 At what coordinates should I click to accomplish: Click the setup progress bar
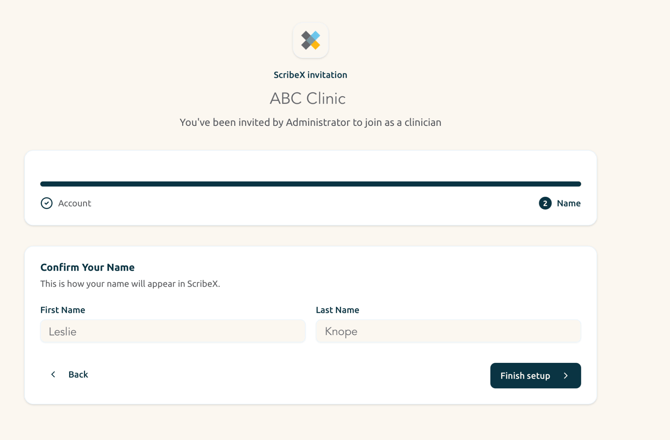coord(311,184)
